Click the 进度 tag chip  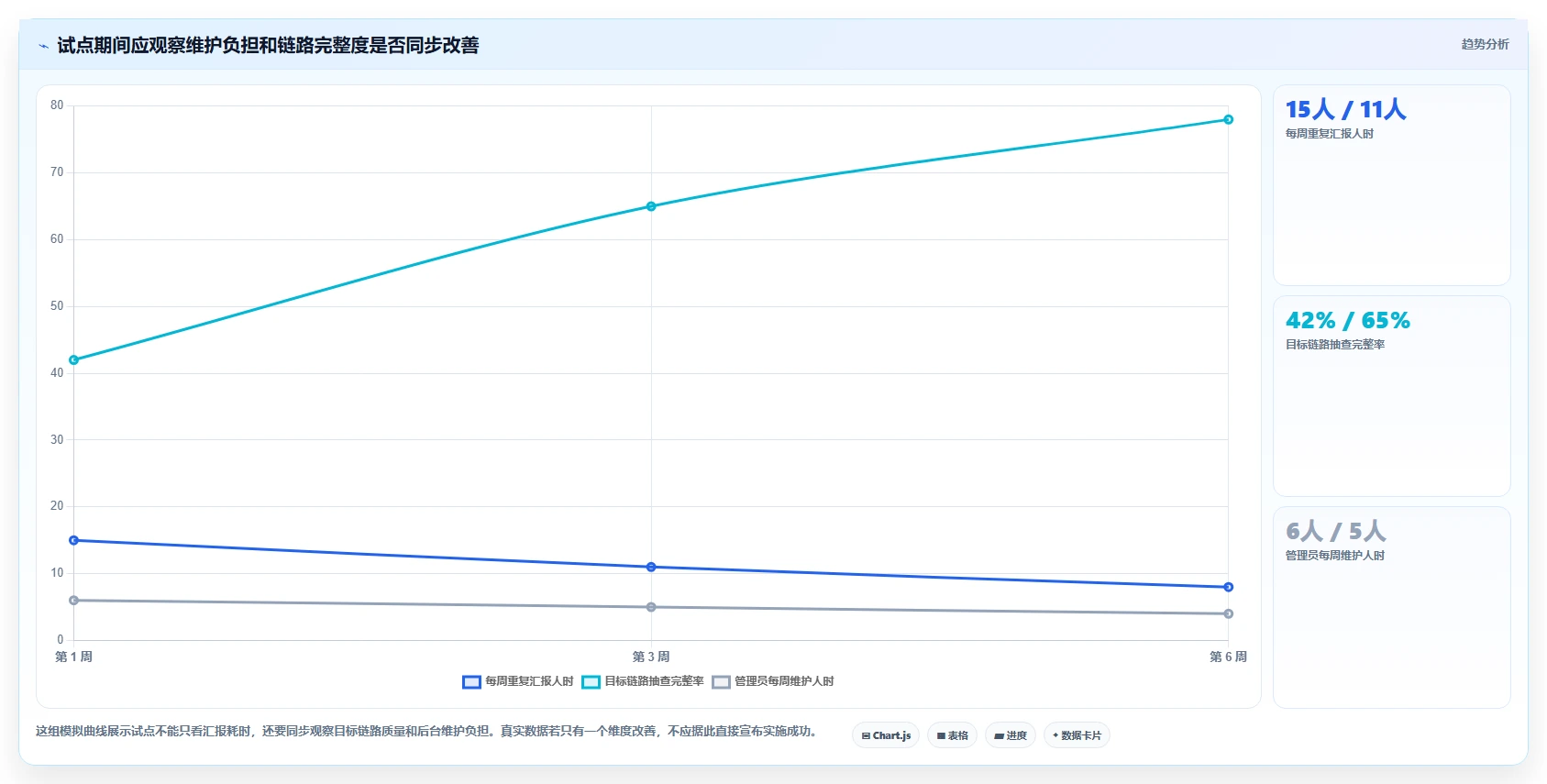[1011, 735]
